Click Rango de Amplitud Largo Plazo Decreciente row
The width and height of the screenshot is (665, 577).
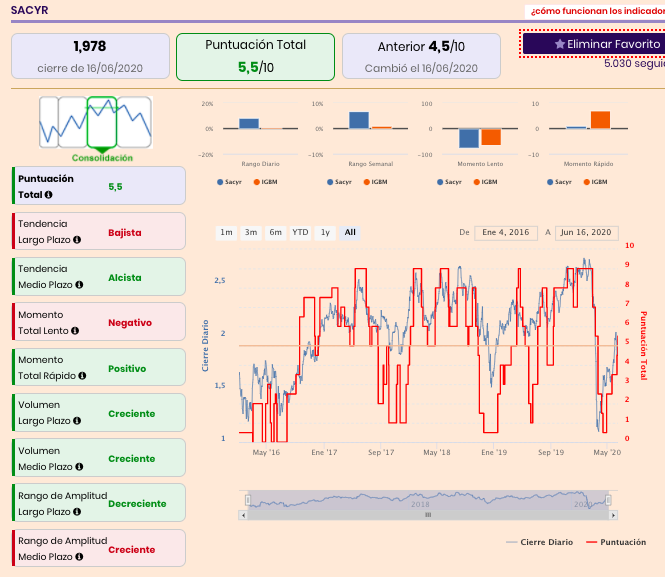(x=99, y=503)
